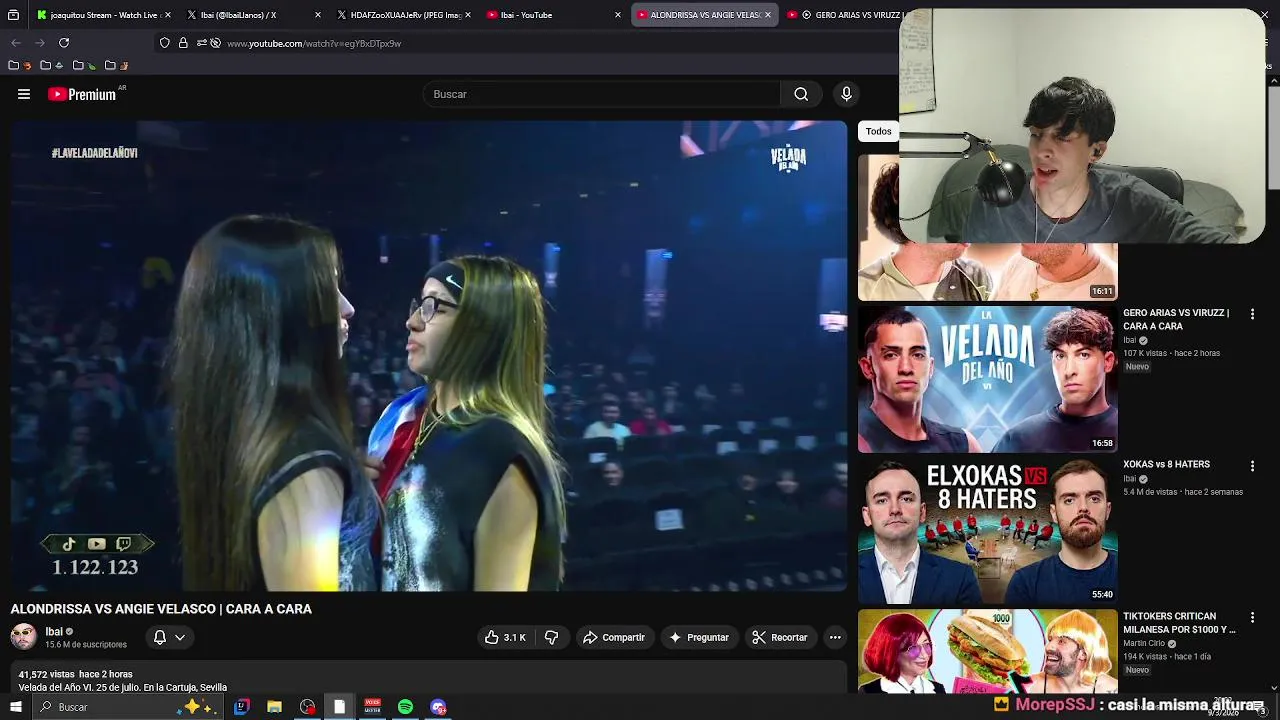Viewport: 1280px width, 720px height.
Task: Open the permissions icon beside the padlock
Action: tap(201, 43)
